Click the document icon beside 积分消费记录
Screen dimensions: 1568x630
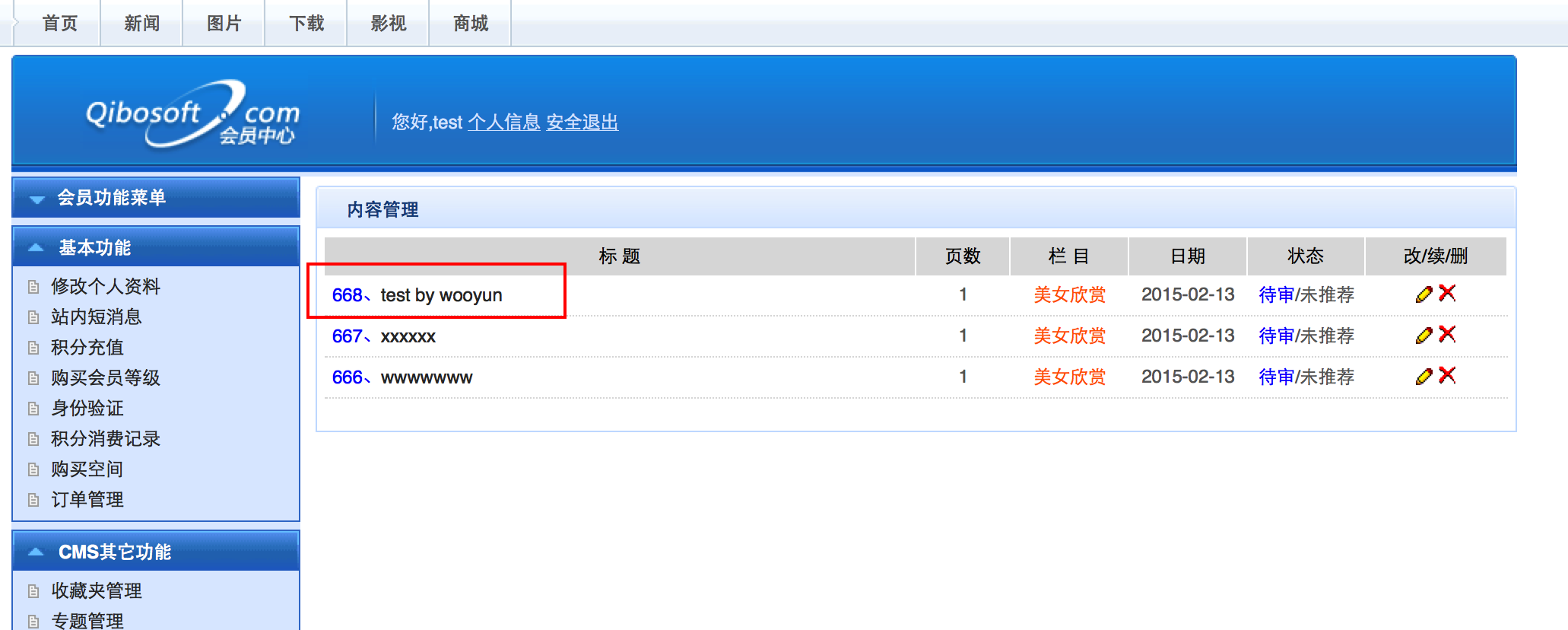33,439
